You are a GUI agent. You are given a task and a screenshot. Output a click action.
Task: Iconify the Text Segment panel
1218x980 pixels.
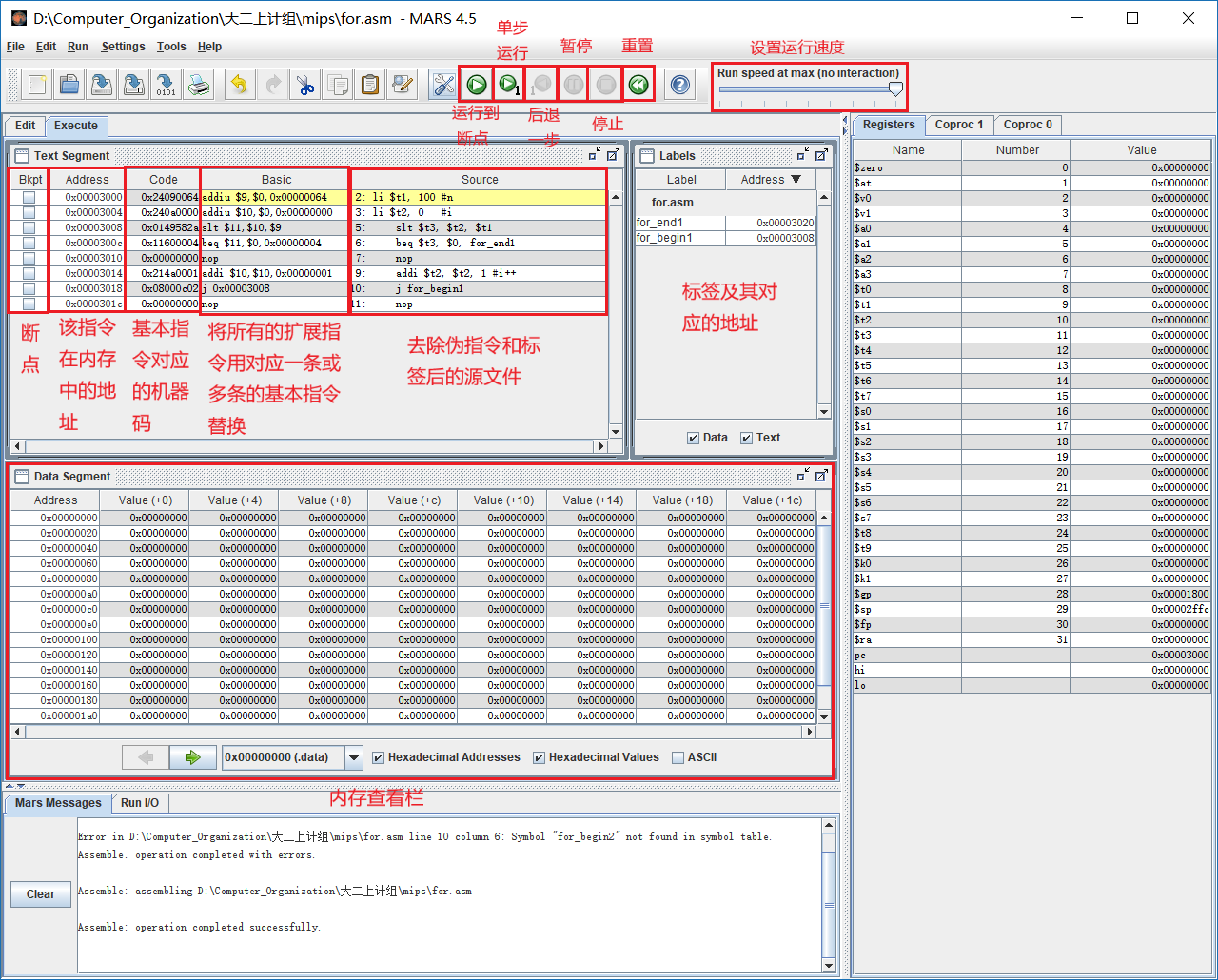click(x=594, y=154)
